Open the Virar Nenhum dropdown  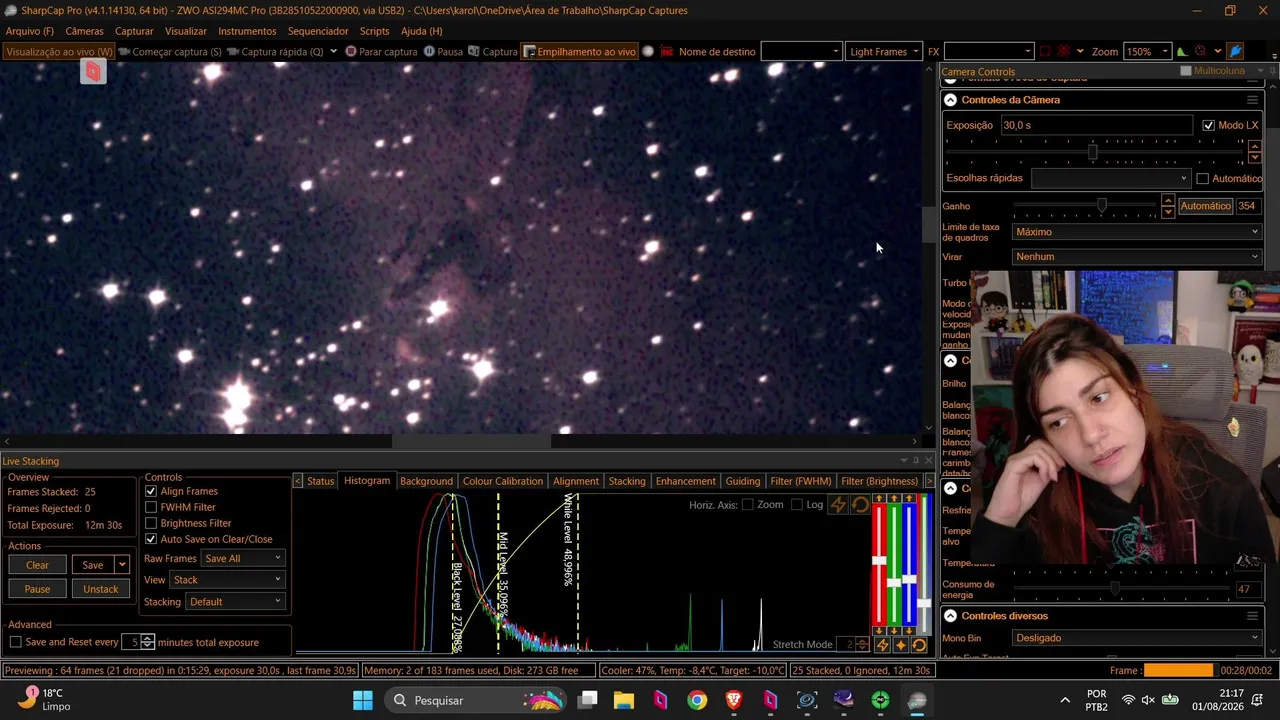coord(1137,257)
